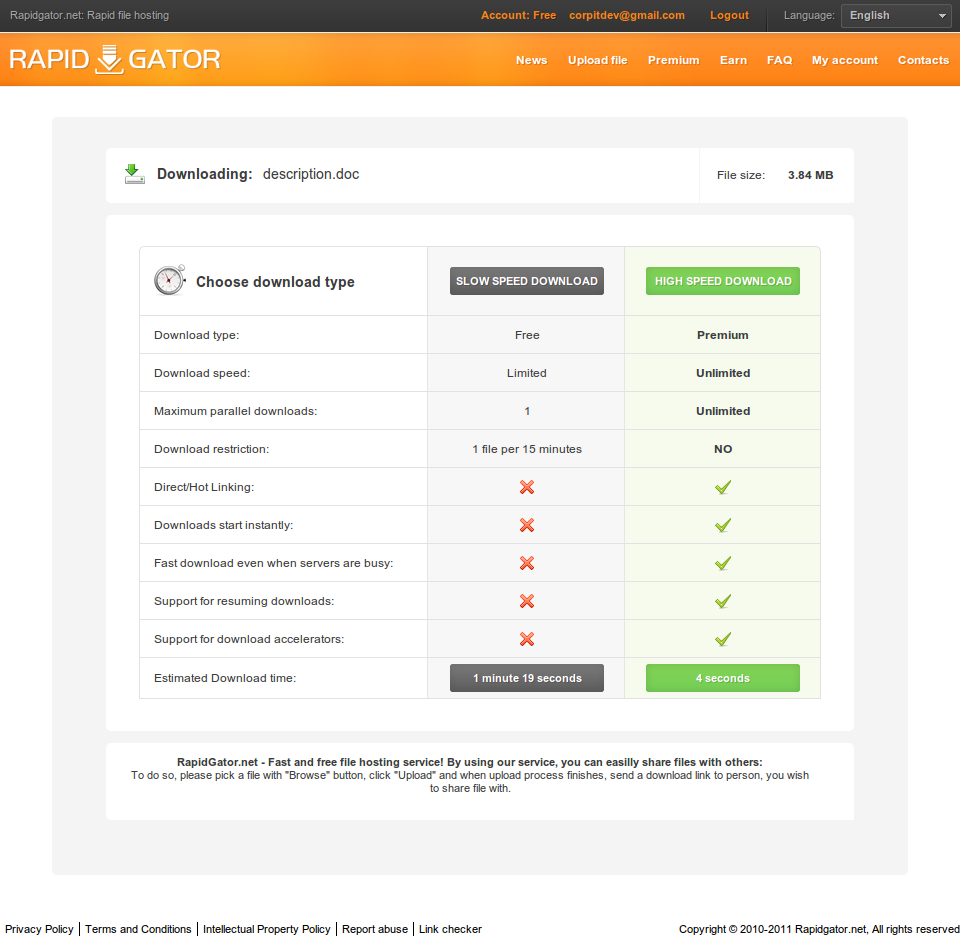
Task: Open the Earn menu item
Action: [733, 60]
